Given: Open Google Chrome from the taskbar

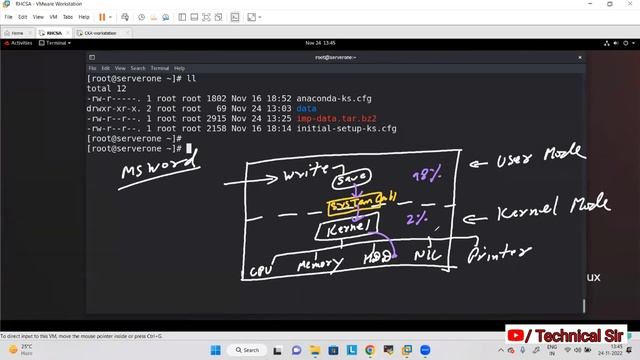Looking at the screenshot, I should [370, 350].
